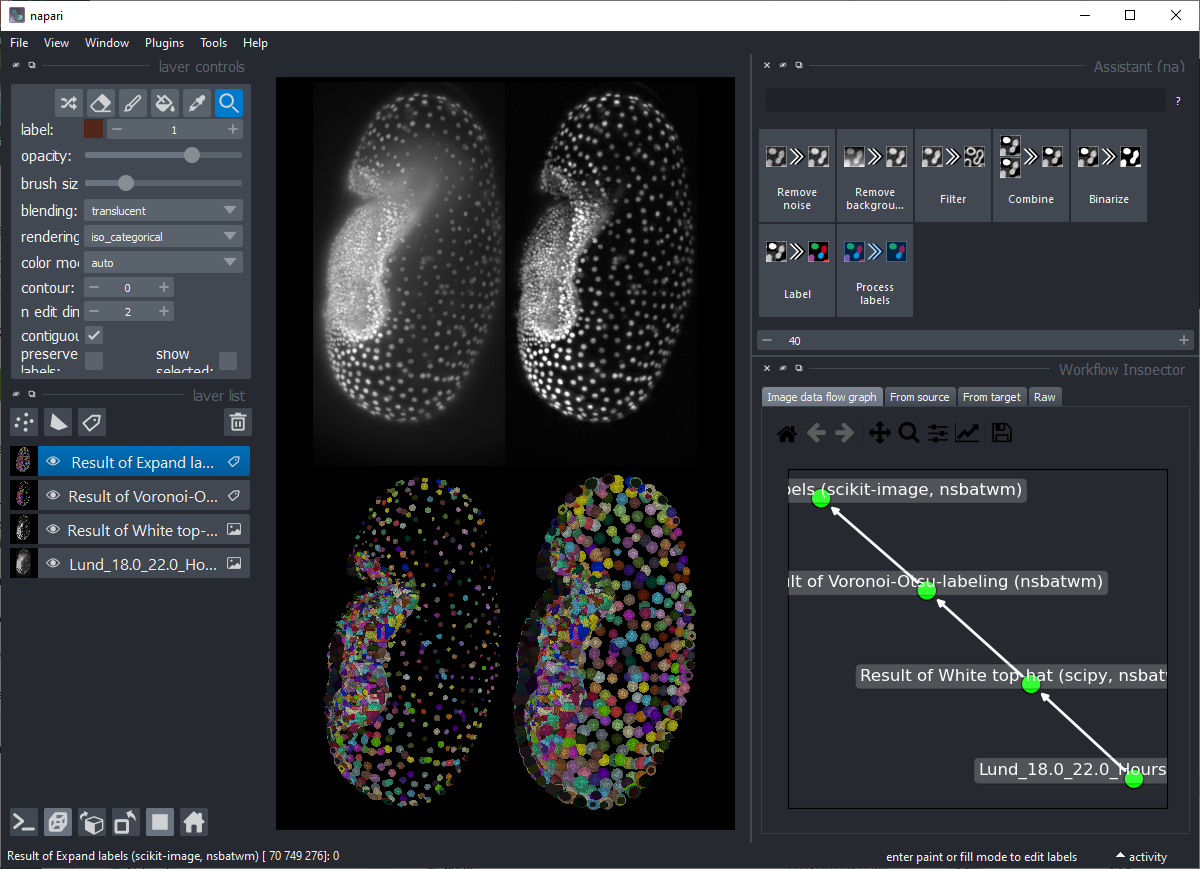Click the Remove noise button

coord(797,175)
